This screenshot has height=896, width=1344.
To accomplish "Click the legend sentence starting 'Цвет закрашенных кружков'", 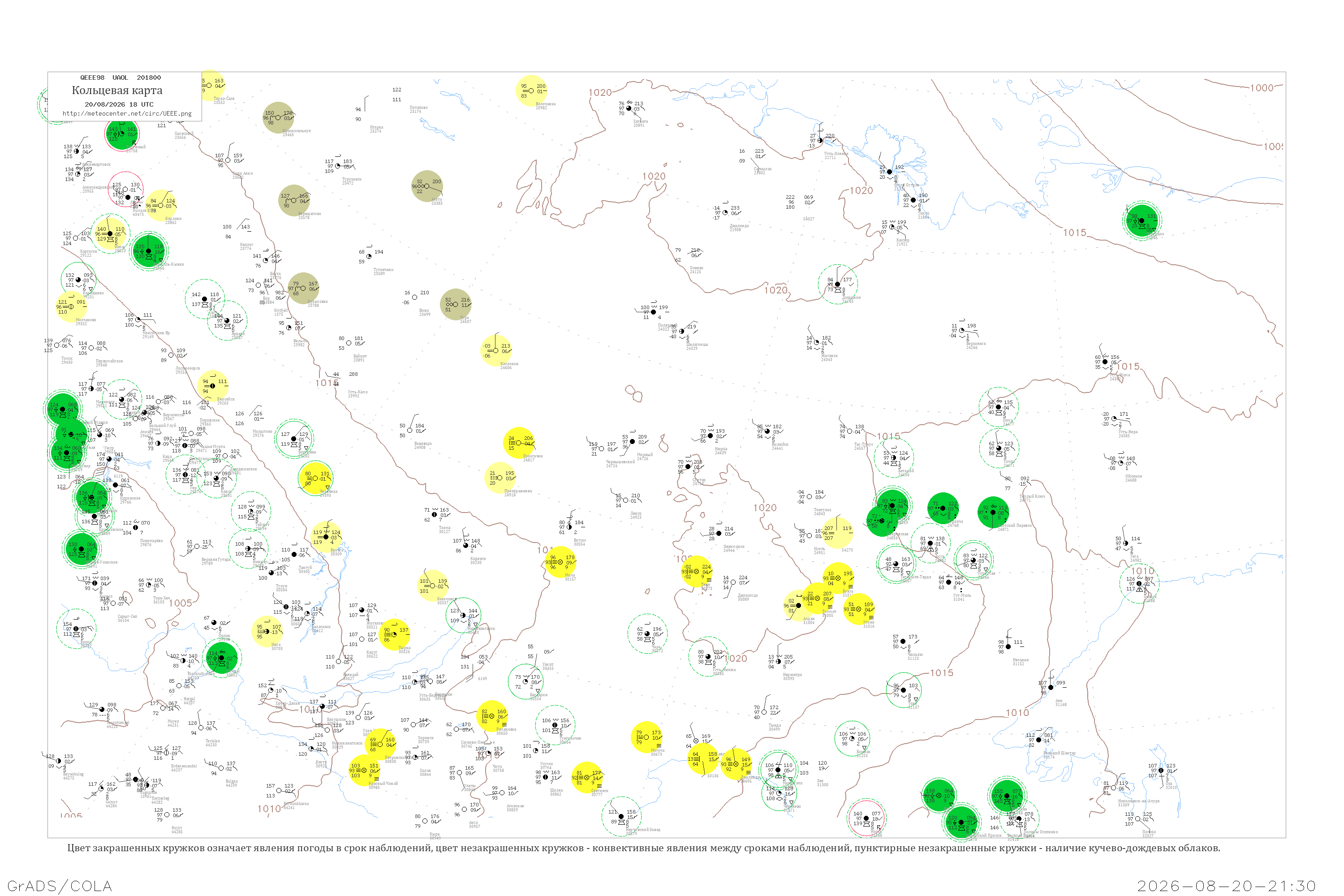I will point(643,848).
